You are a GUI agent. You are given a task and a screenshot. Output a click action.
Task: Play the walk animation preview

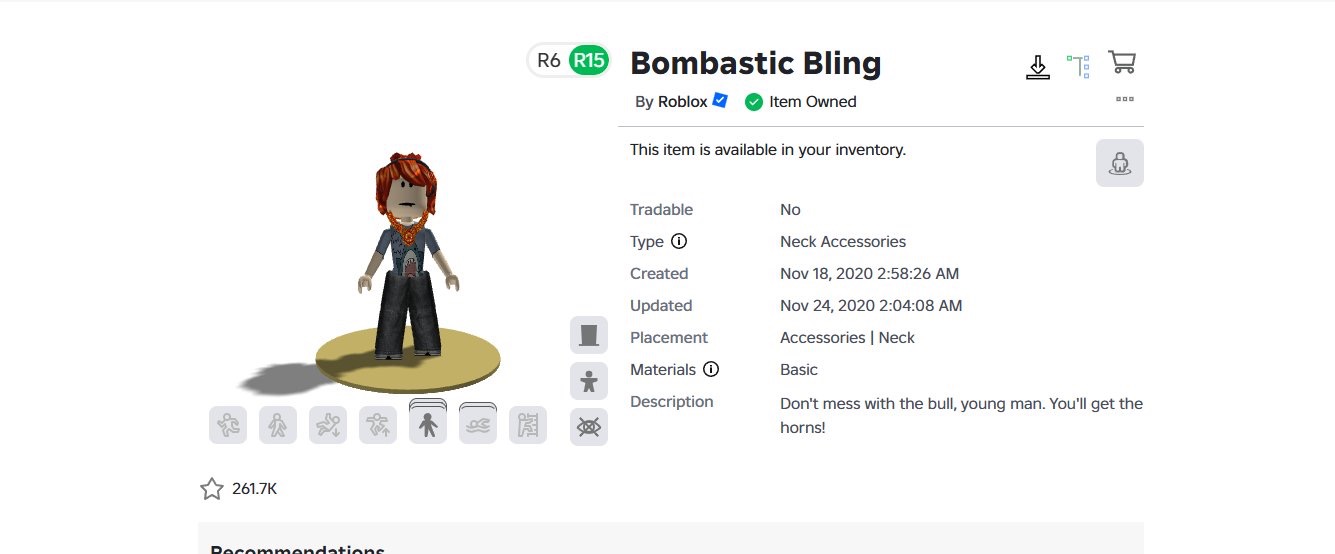click(278, 425)
